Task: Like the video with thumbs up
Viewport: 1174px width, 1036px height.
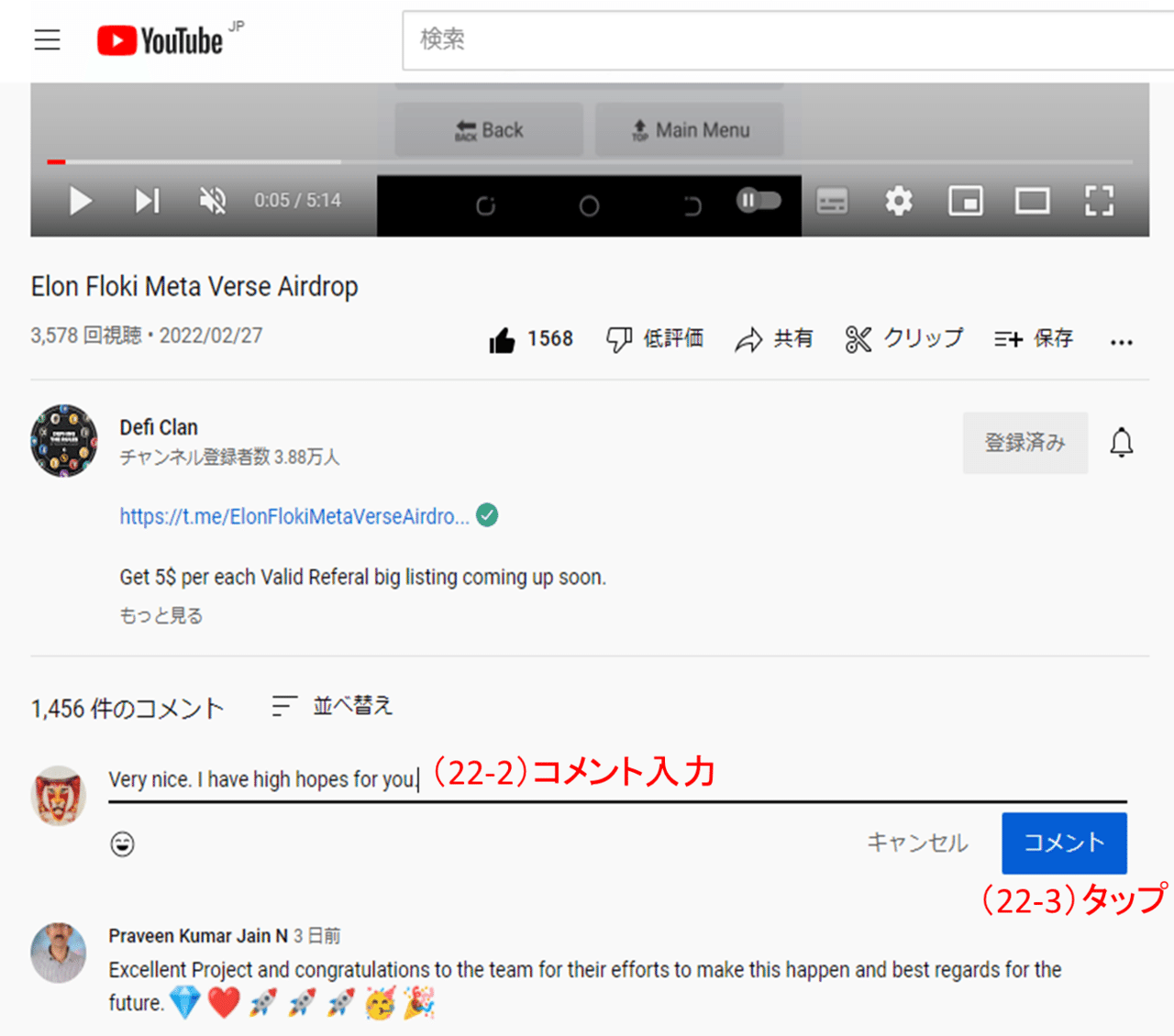Action: tap(503, 340)
